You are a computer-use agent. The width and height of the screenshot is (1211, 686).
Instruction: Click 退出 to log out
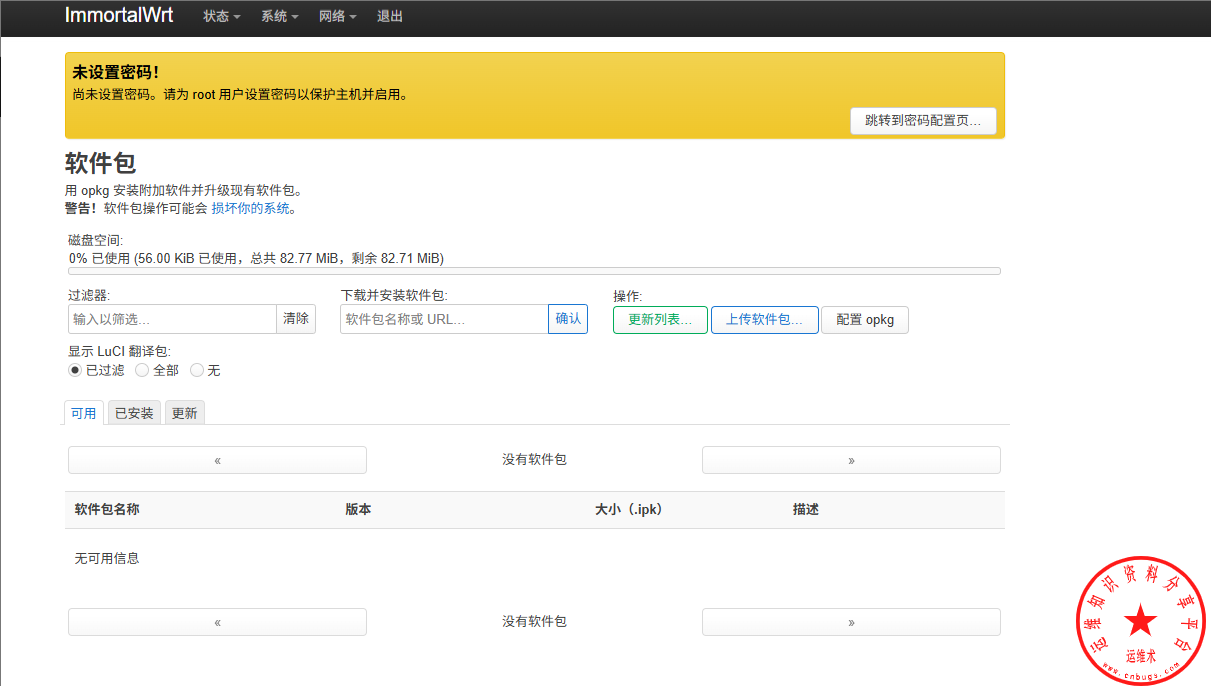[x=390, y=17]
